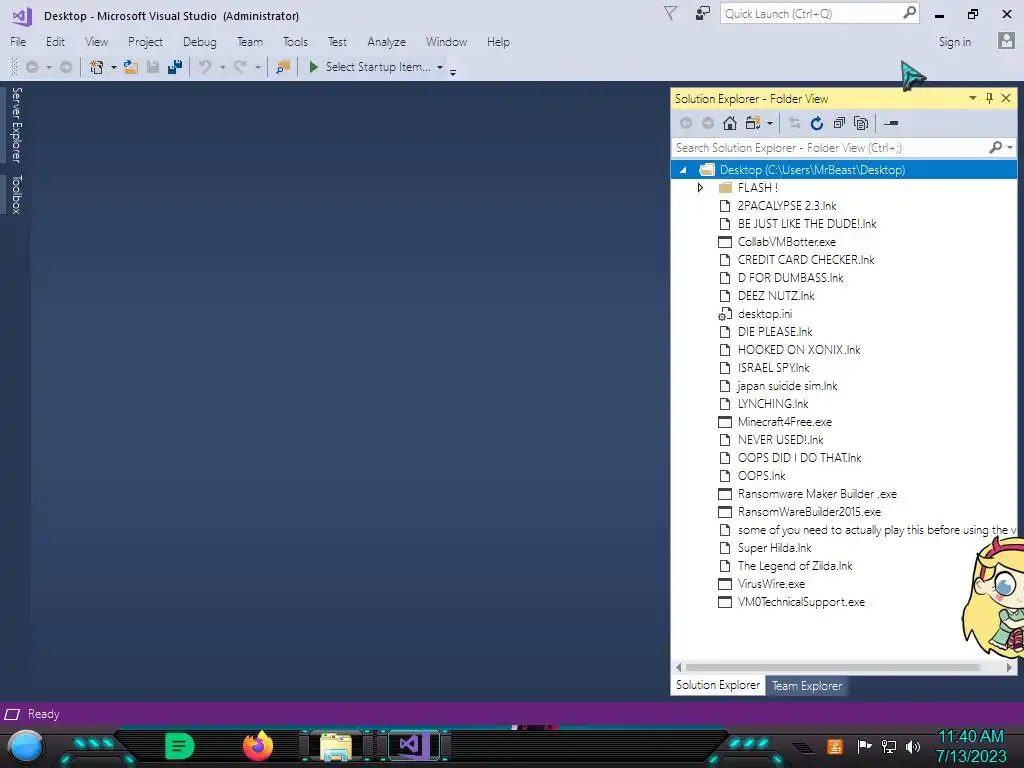The height and width of the screenshot is (768, 1024).
Task: Select OOPS.lnk file
Action: coord(761,476)
